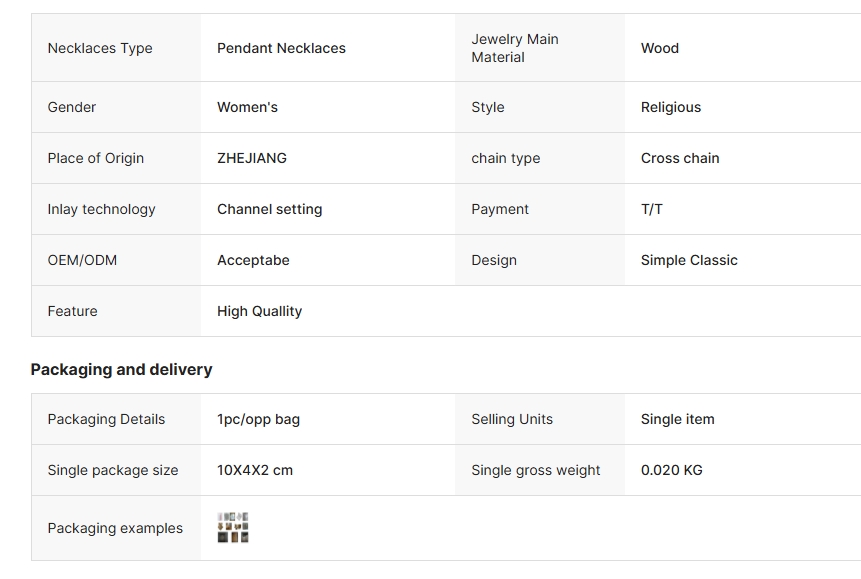Select the ZHEJIANG origin value
Viewport: 861px width, 579px height.
pyautogui.click(x=251, y=158)
